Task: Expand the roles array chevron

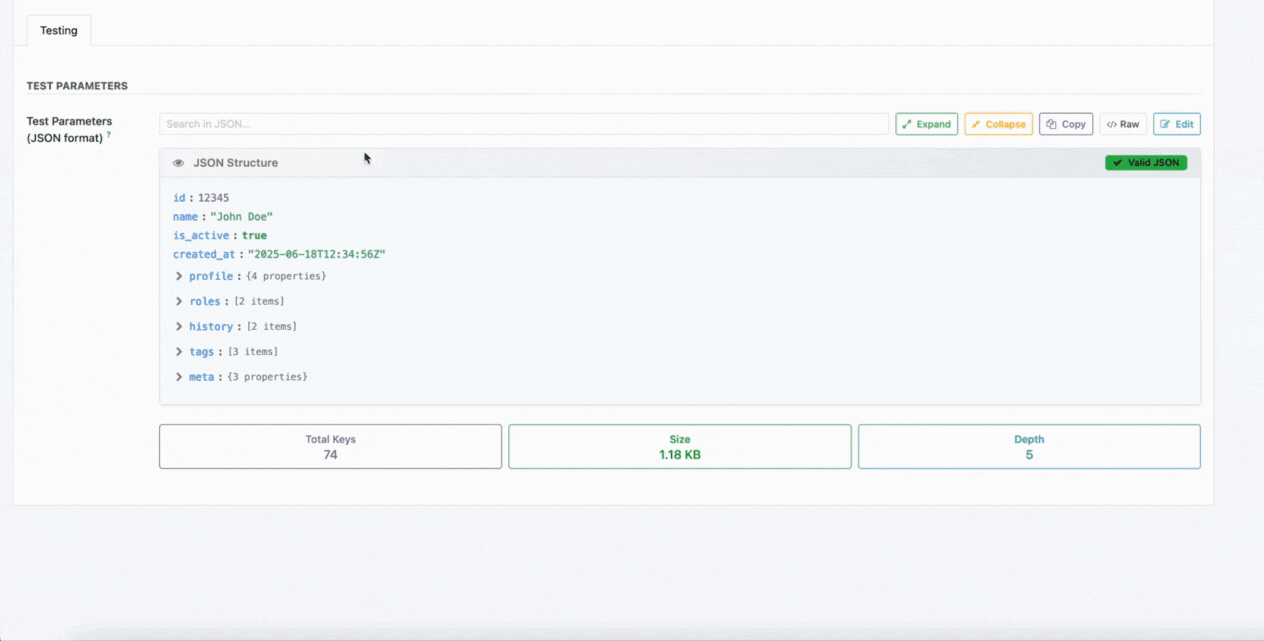Action: click(179, 301)
